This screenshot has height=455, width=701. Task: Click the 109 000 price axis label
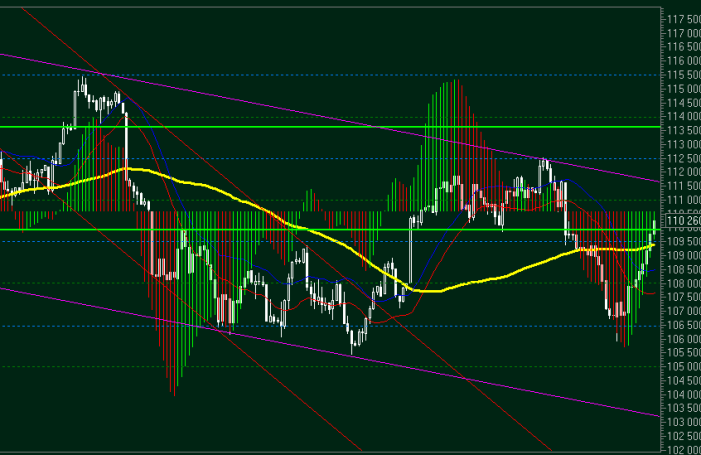pyautogui.click(x=684, y=255)
